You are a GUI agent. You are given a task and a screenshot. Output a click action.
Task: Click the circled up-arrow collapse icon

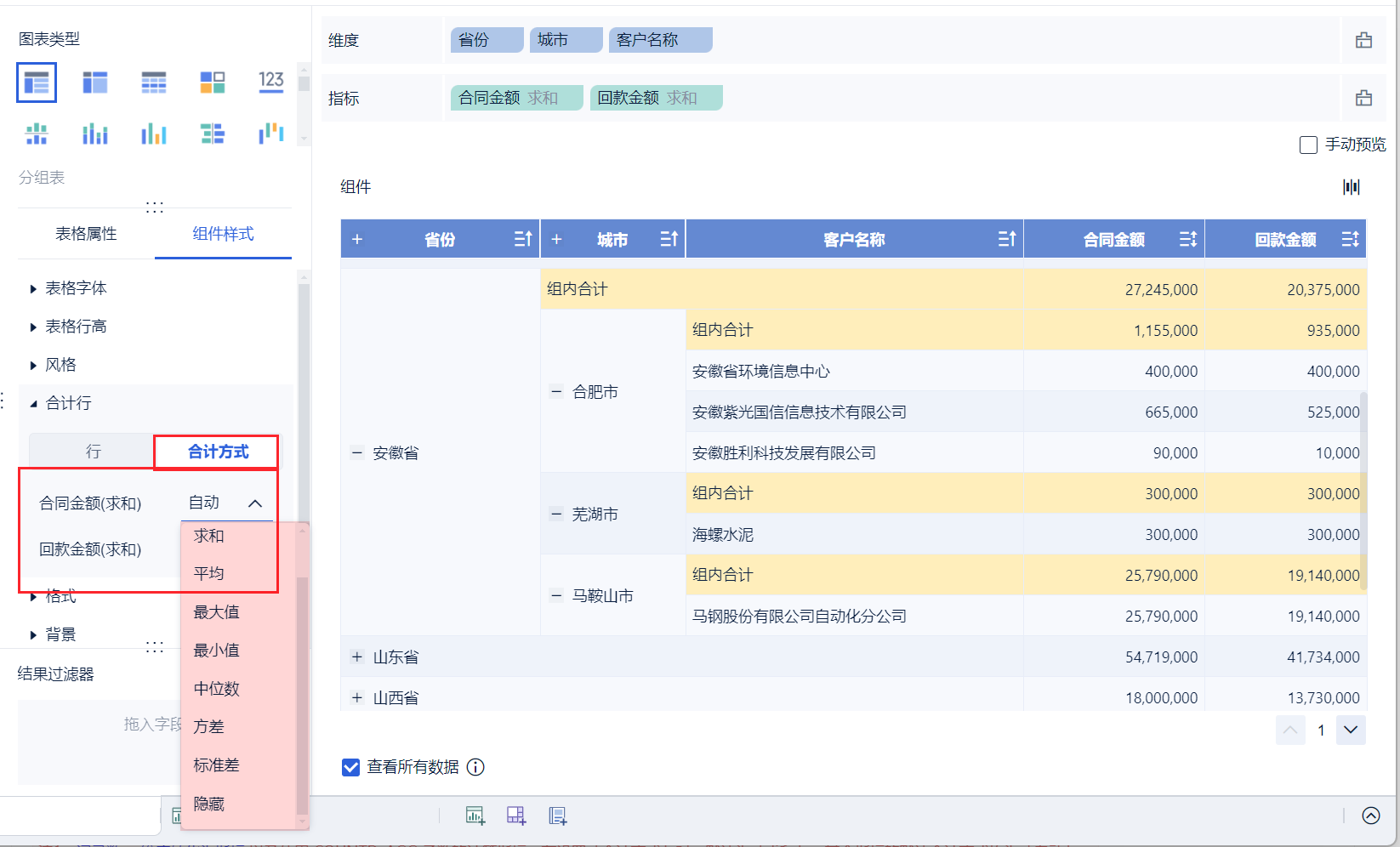coord(1371,816)
